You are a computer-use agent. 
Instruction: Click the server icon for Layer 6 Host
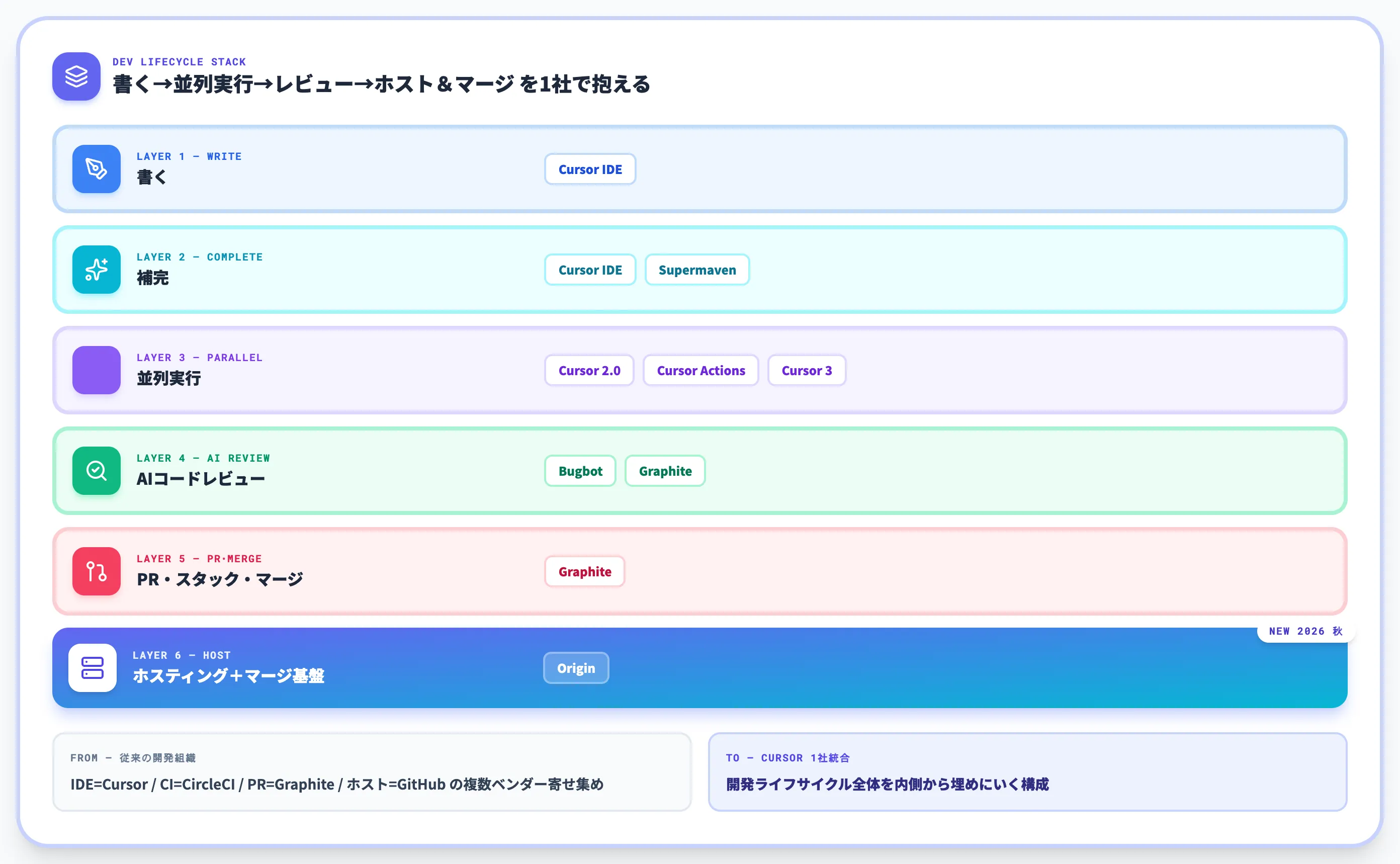tap(93, 668)
